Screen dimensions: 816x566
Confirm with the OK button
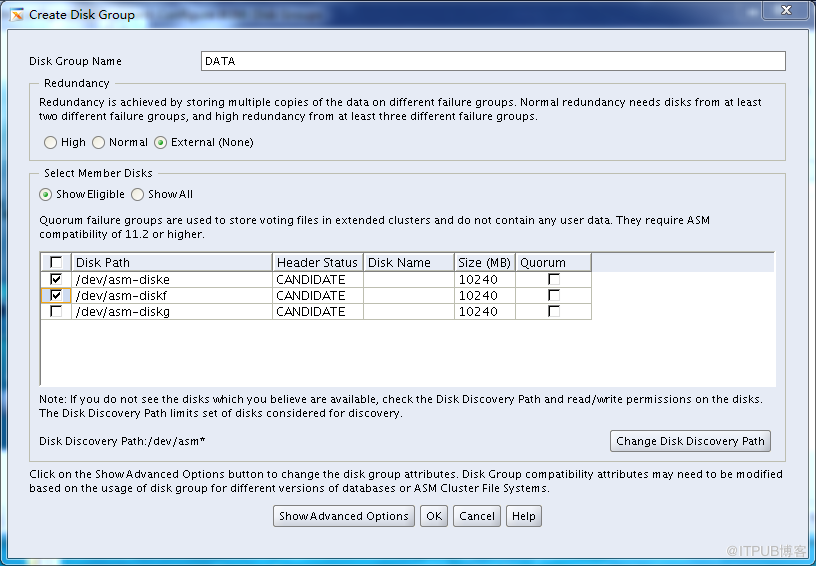tap(433, 517)
